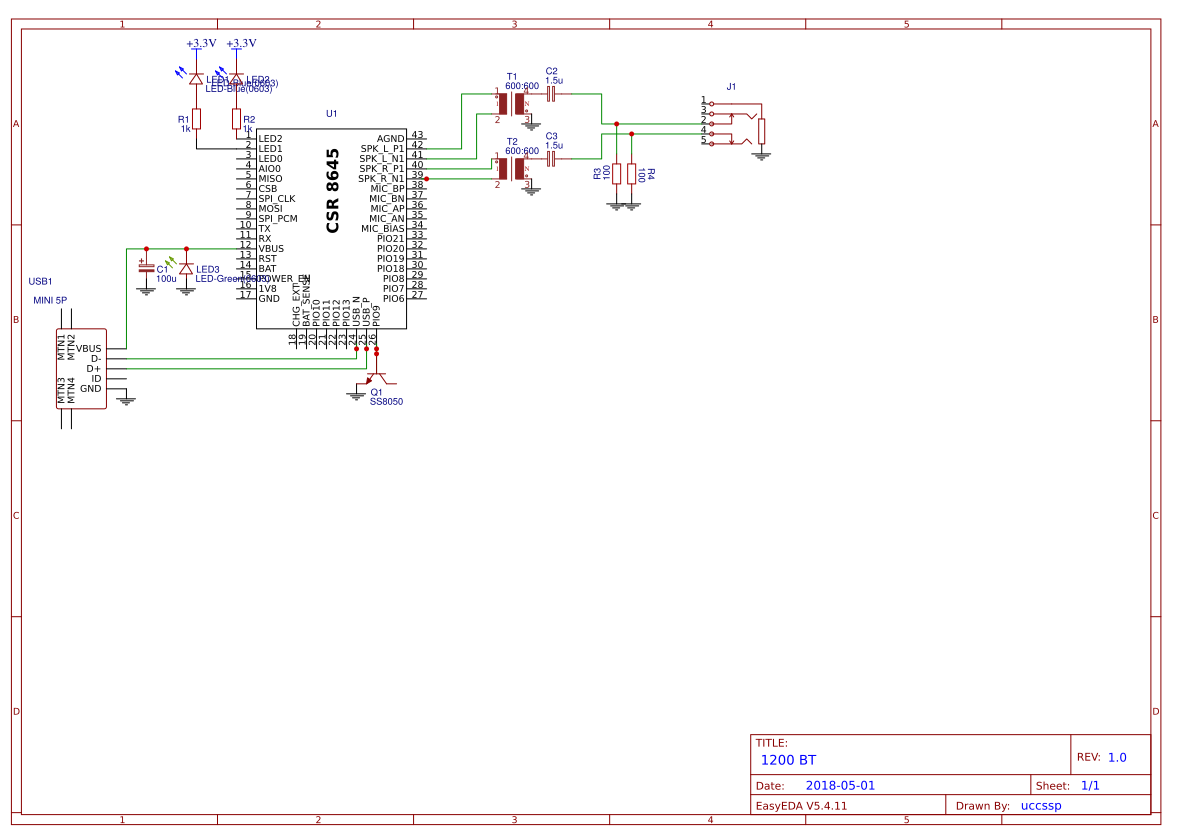The width and height of the screenshot is (1177, 836).
Task: Click the U1 designator above the chip
Action: pos(332,114)
